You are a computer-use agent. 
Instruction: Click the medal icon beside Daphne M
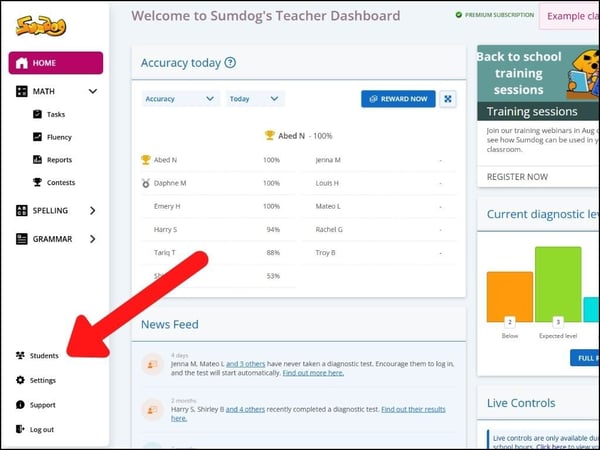(146, 183)
